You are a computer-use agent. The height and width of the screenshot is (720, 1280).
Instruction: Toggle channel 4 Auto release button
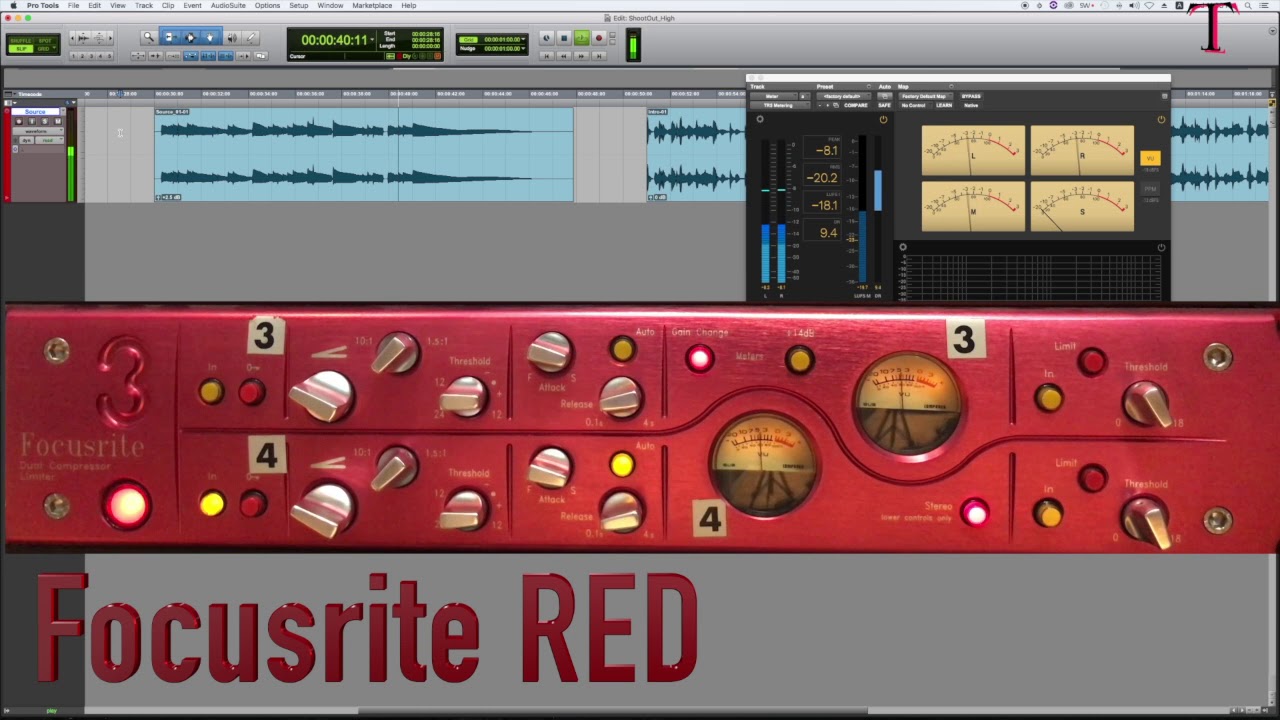[x=621, y=464]
